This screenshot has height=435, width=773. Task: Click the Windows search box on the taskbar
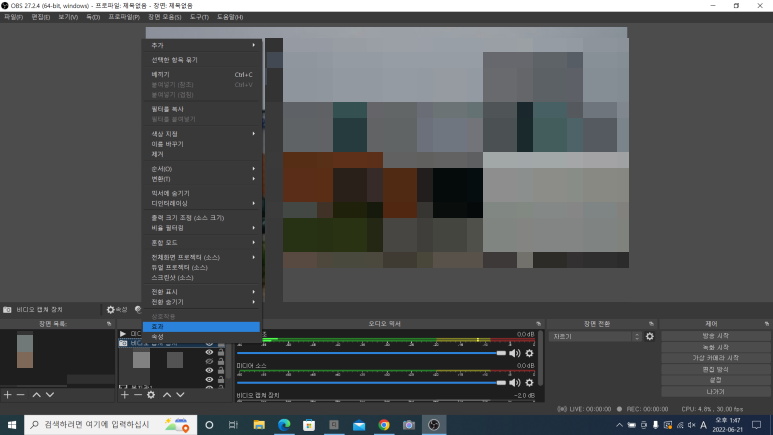click(x=110, y=425)
